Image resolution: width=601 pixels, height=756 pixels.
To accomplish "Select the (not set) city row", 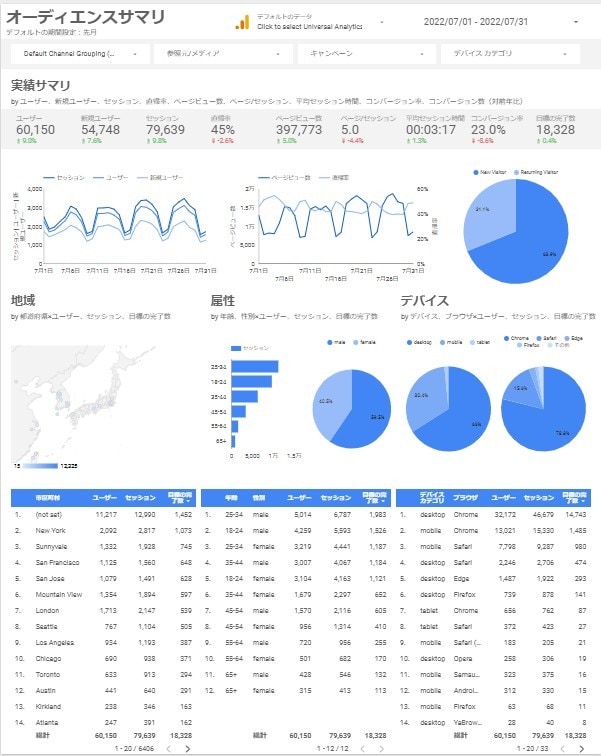I will pos(104,514).
